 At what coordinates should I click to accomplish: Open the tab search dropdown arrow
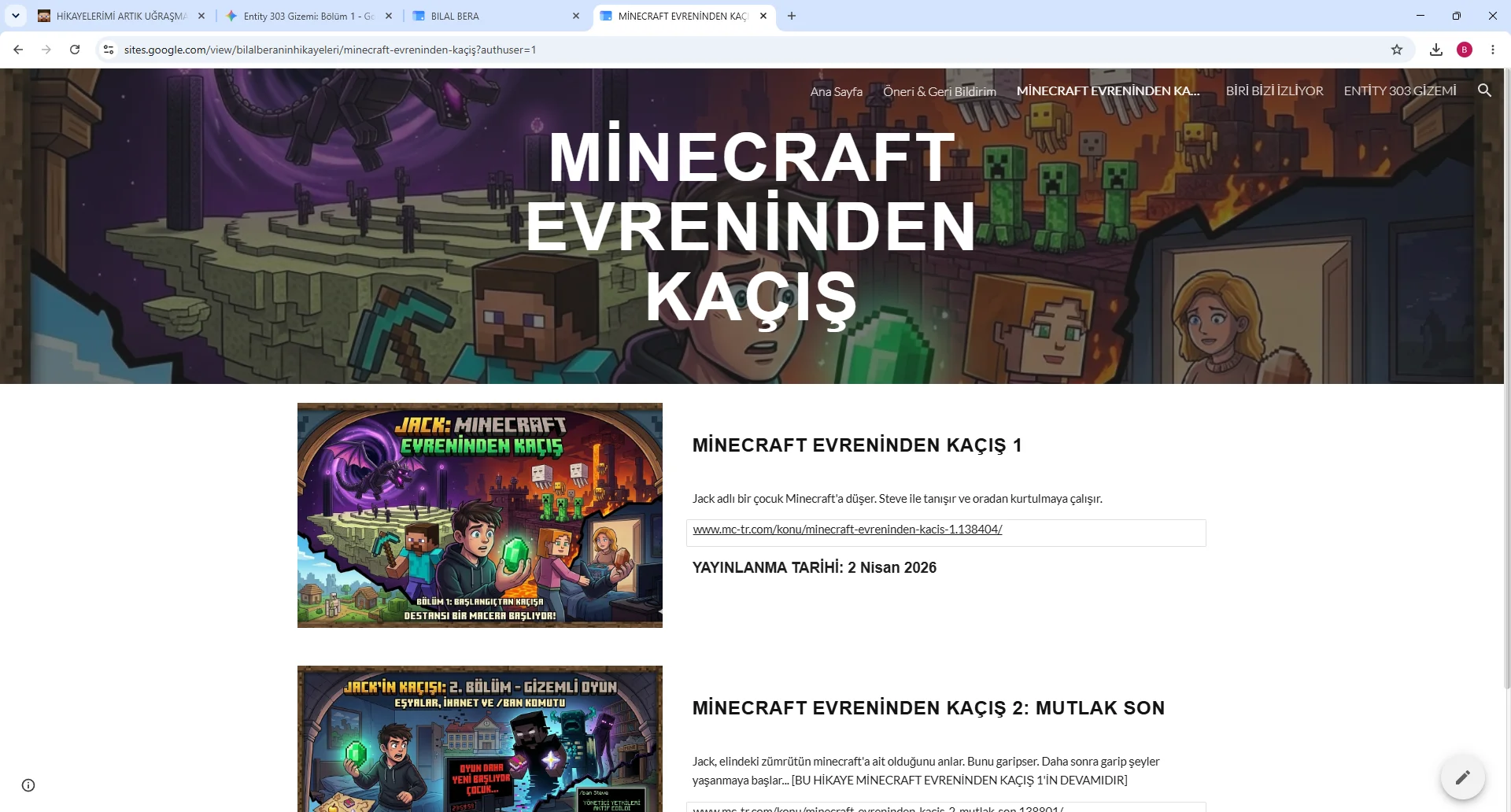point(16,16)
